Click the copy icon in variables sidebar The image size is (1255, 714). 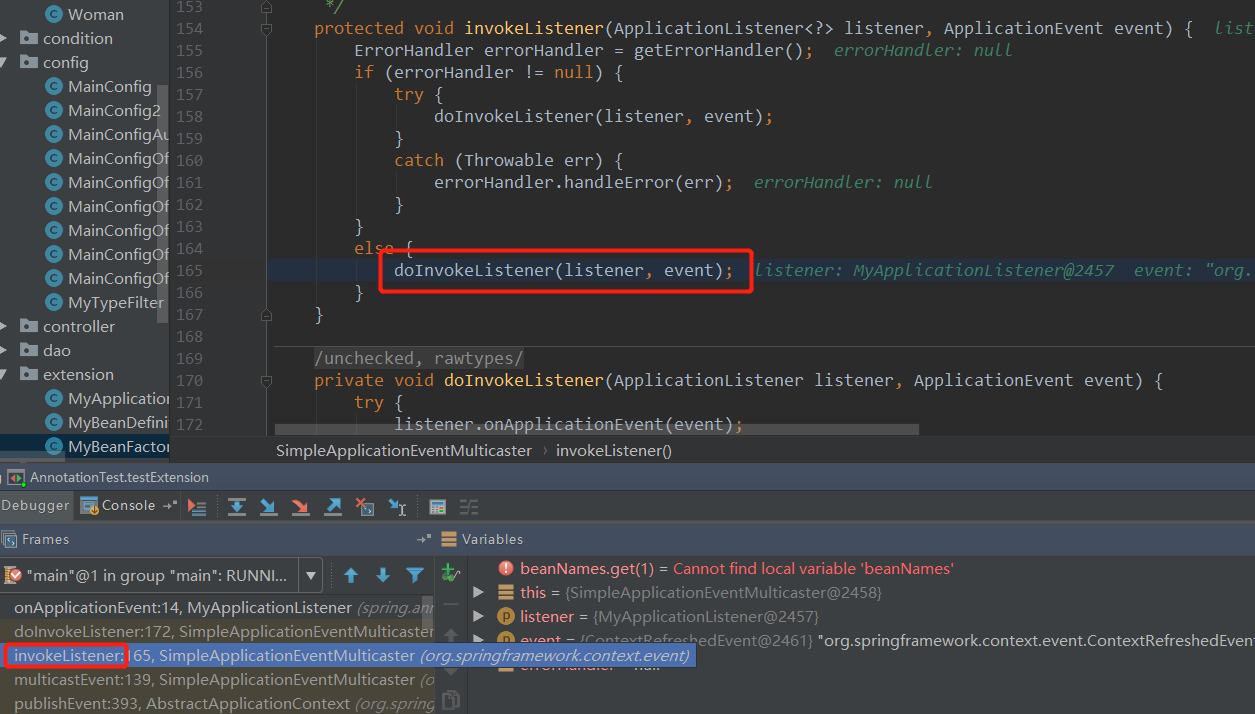(x=451, y=700)
